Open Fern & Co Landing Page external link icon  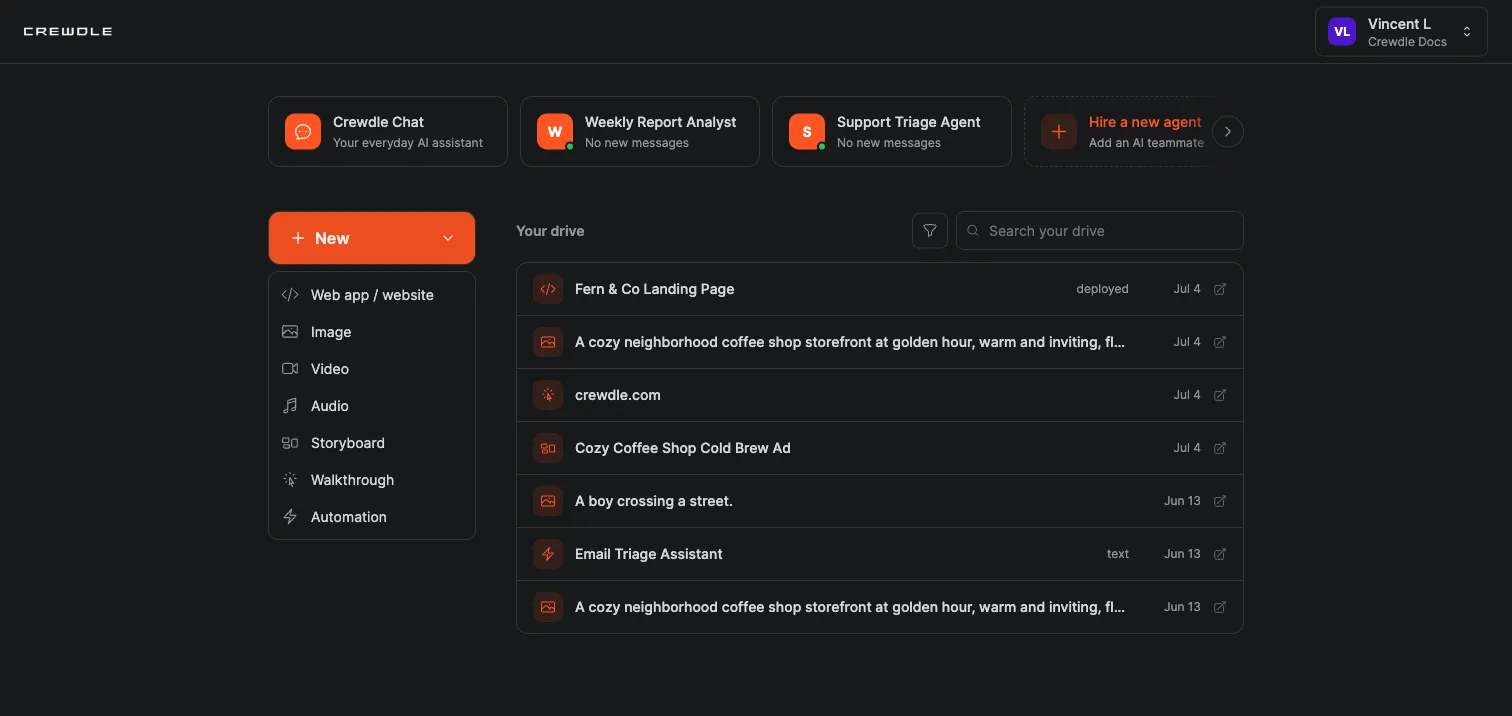pos(1220,289)
